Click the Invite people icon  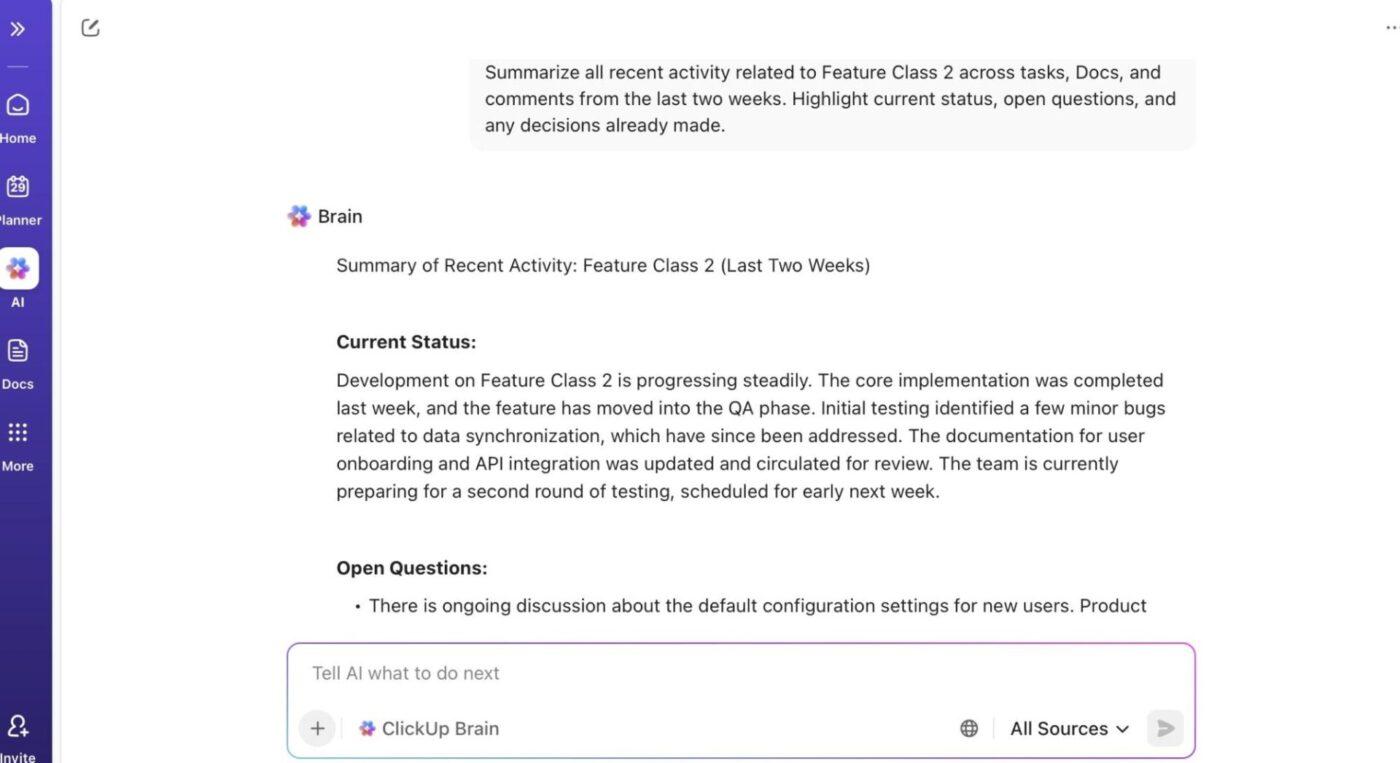coord(18,727)
